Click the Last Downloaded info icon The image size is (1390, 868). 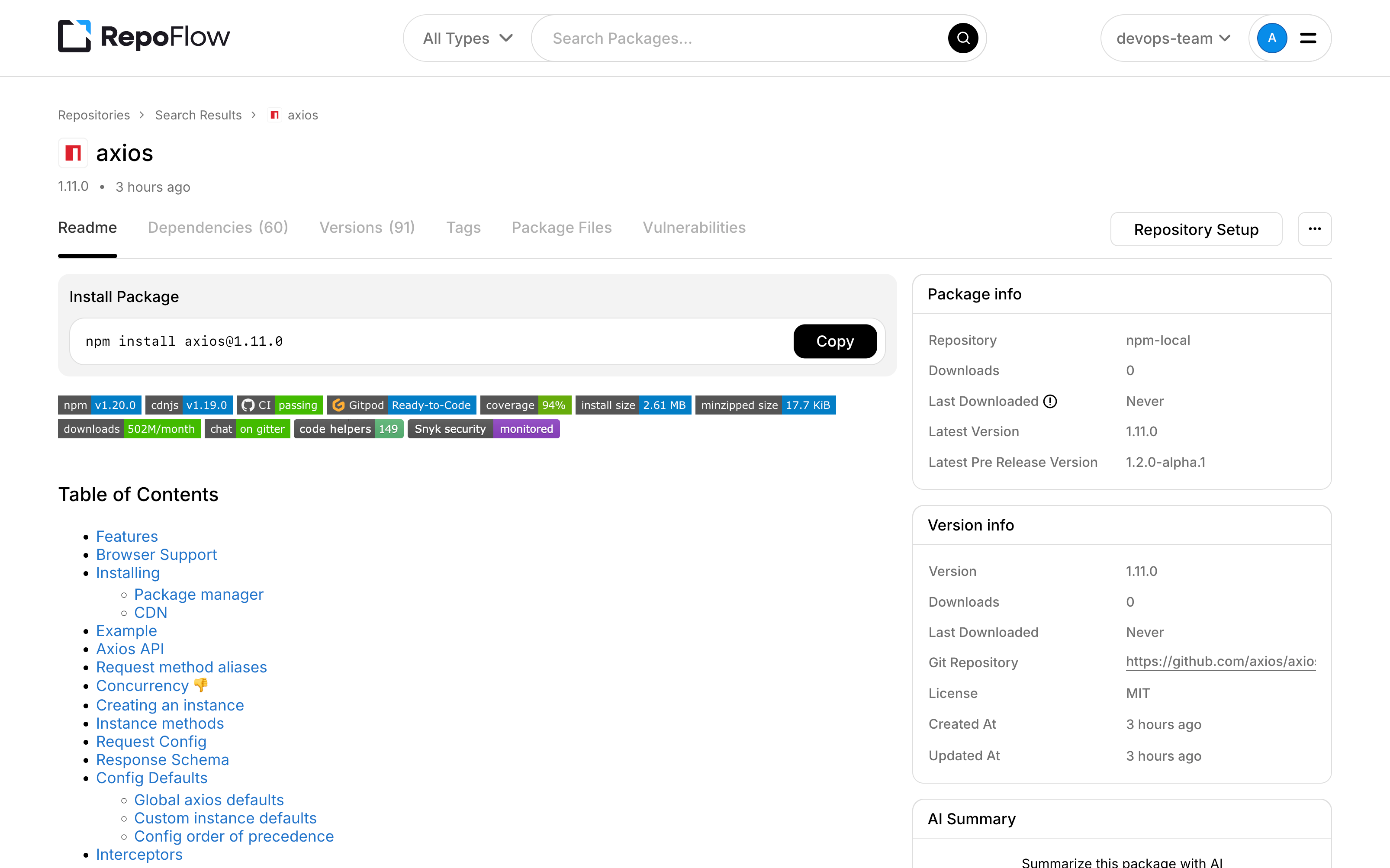(x=1049, y=401)
